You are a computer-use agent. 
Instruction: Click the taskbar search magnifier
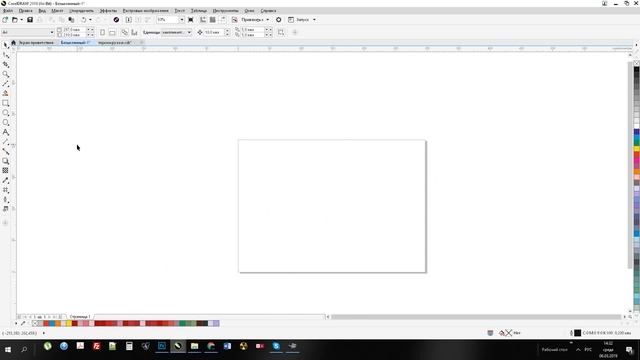tap(24, 349)
